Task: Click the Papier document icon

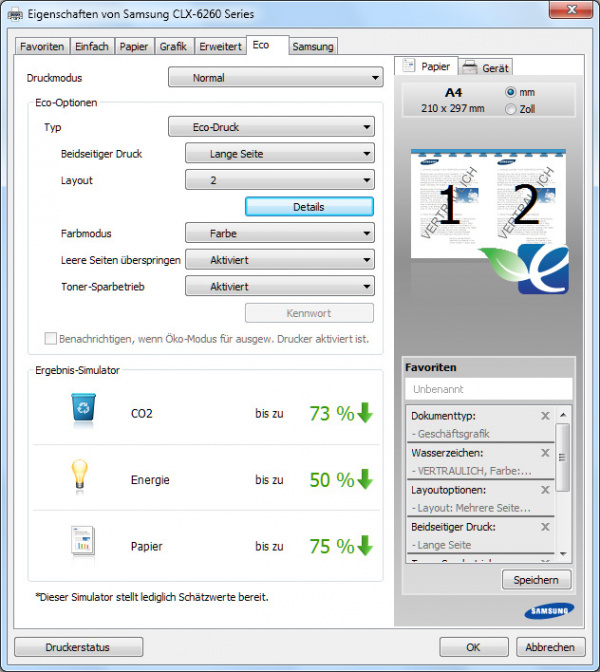Action: (x=83, y=545)
